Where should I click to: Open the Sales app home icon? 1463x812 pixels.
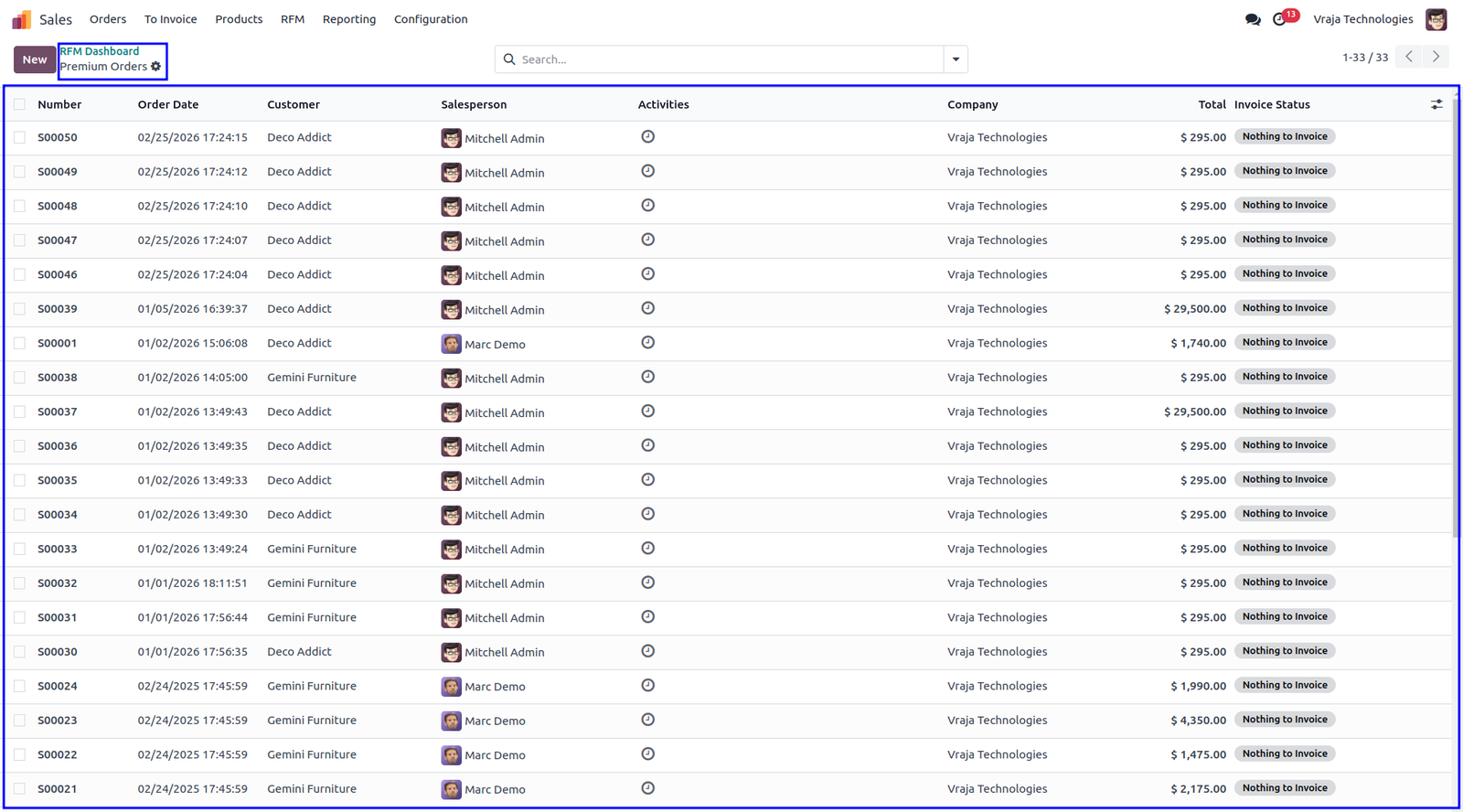(22, 19)
